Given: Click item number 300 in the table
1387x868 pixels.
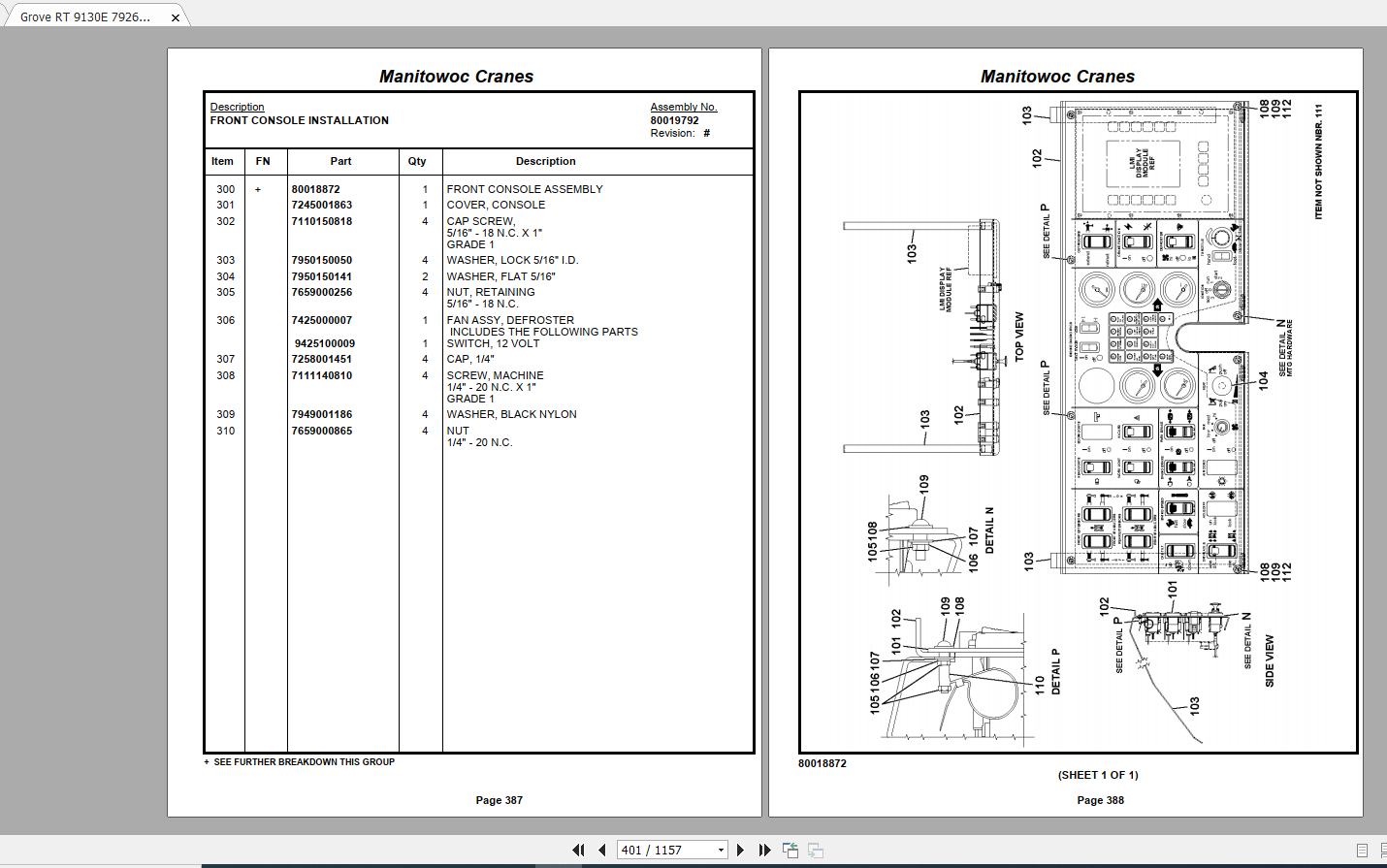Looking at the screenshot, I should click(226, 189).
